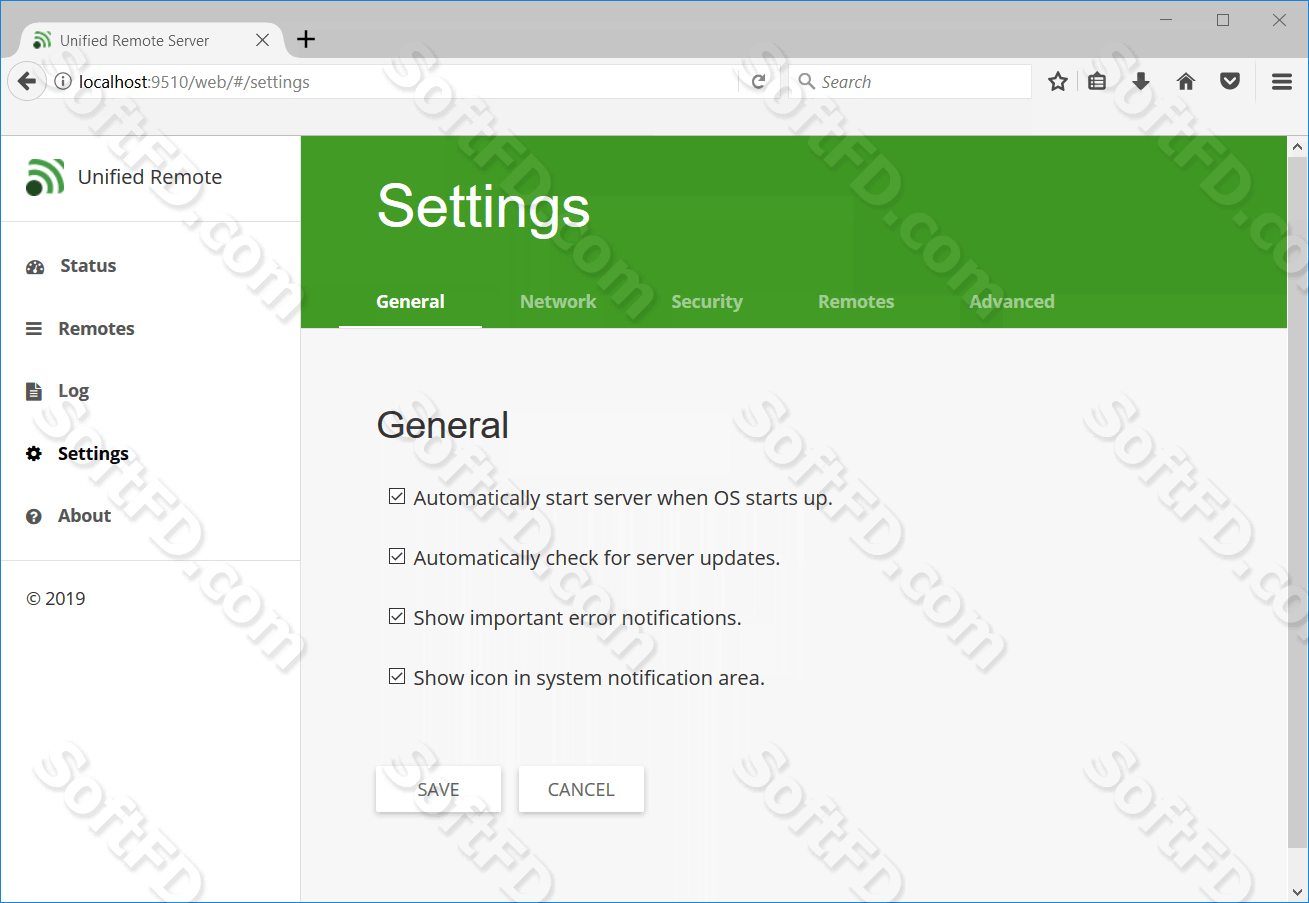Click the Remotes list icon in the sidebar

point(34,329)
